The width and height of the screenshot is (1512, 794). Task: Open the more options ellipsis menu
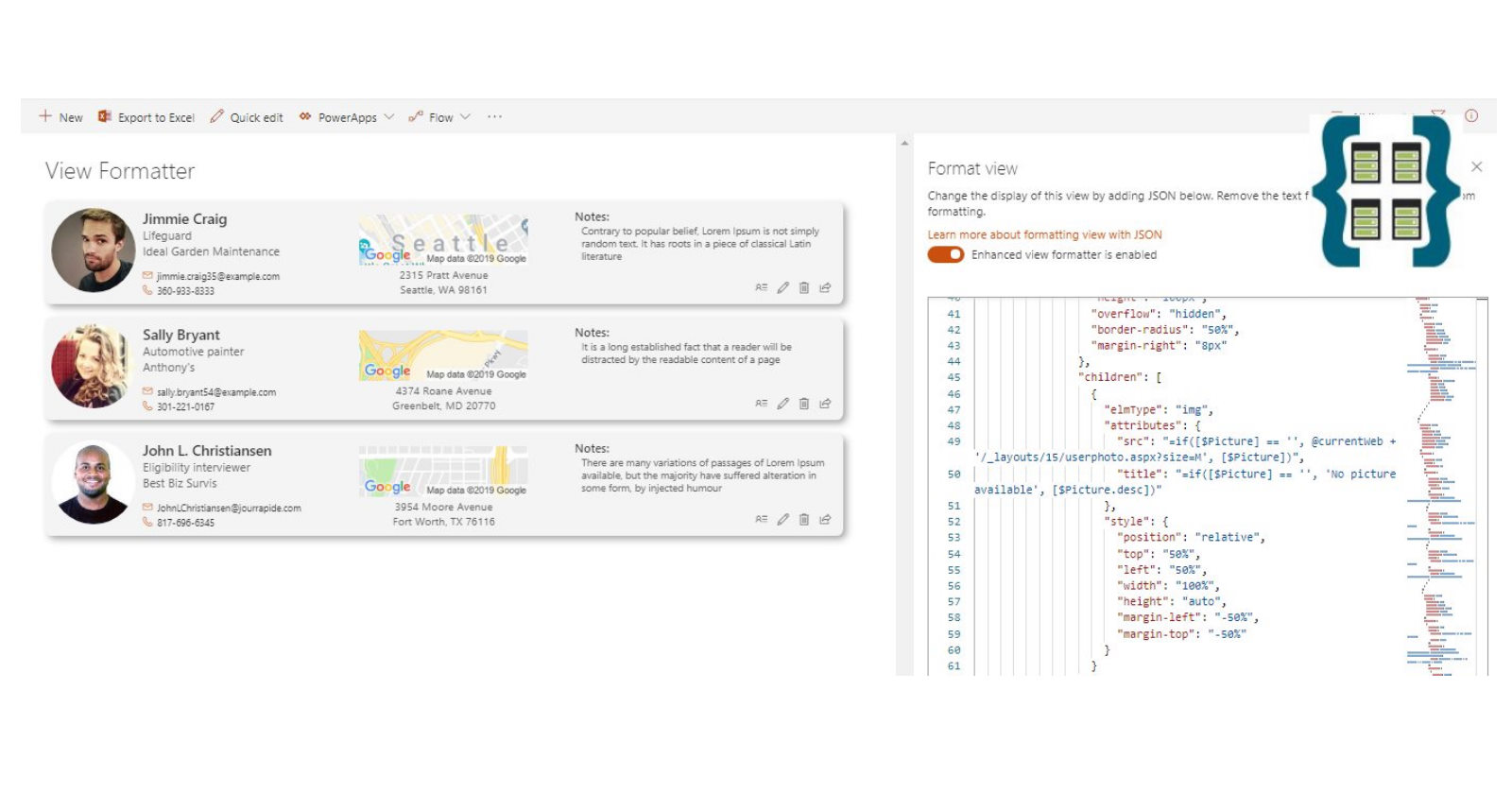[494, 117]
